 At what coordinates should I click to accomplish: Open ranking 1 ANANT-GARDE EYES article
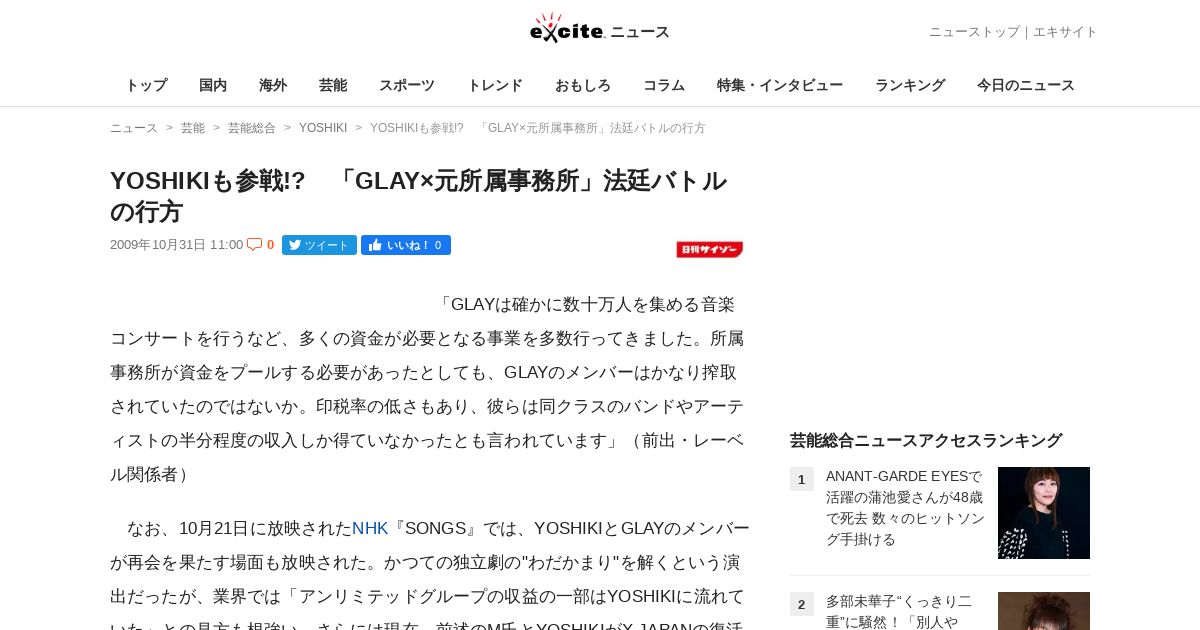click(906, 508)
